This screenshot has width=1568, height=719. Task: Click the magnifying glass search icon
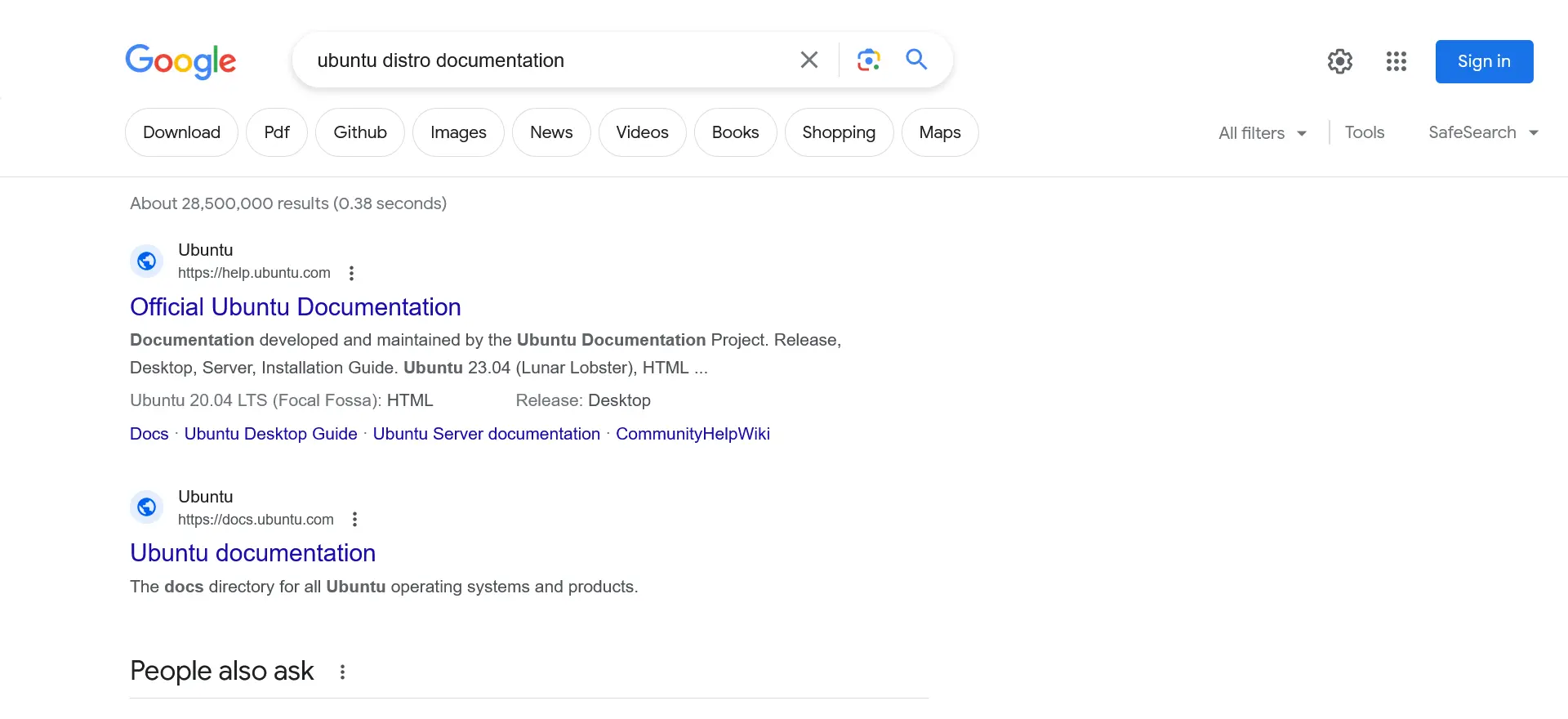coord(916,59)
